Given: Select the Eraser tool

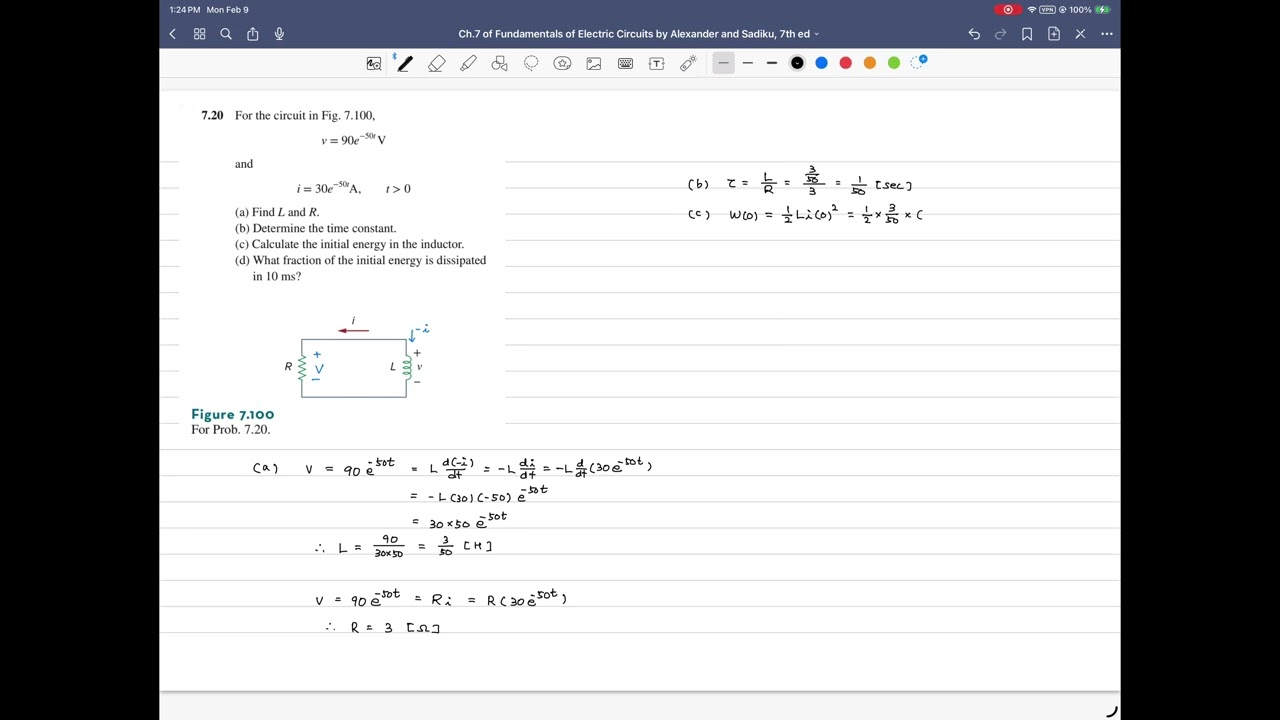Looking at the screenshot, I should [x=437, y=63].
